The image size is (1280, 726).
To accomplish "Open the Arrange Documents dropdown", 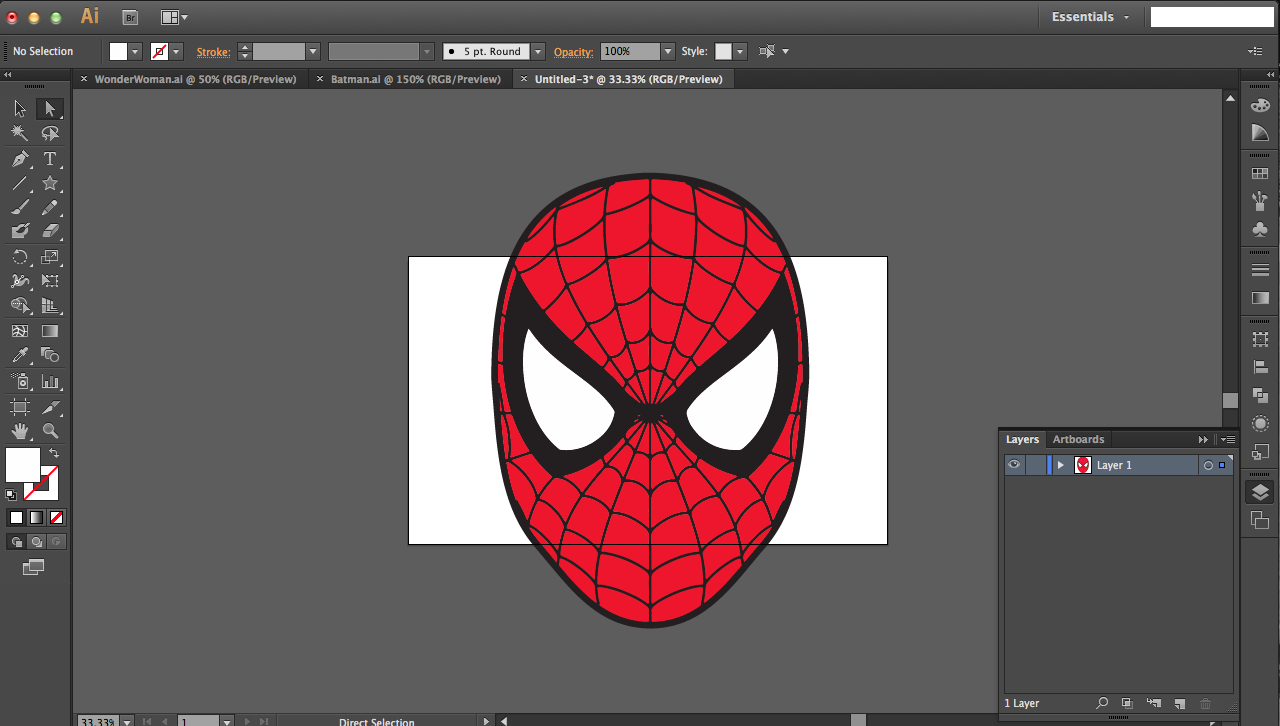I will coord(174,17).
